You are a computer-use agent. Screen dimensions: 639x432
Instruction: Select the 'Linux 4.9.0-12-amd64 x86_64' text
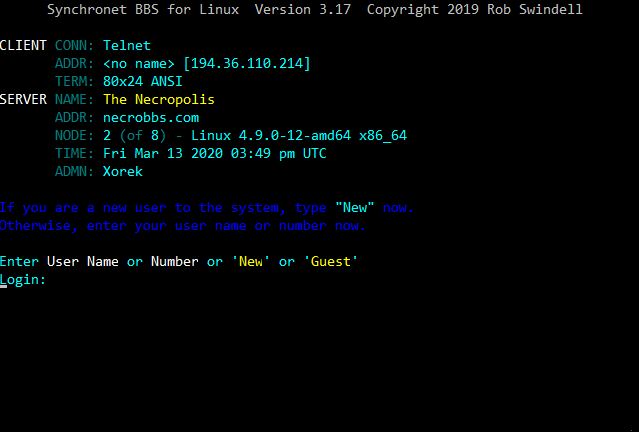click(x=299, y=135)
